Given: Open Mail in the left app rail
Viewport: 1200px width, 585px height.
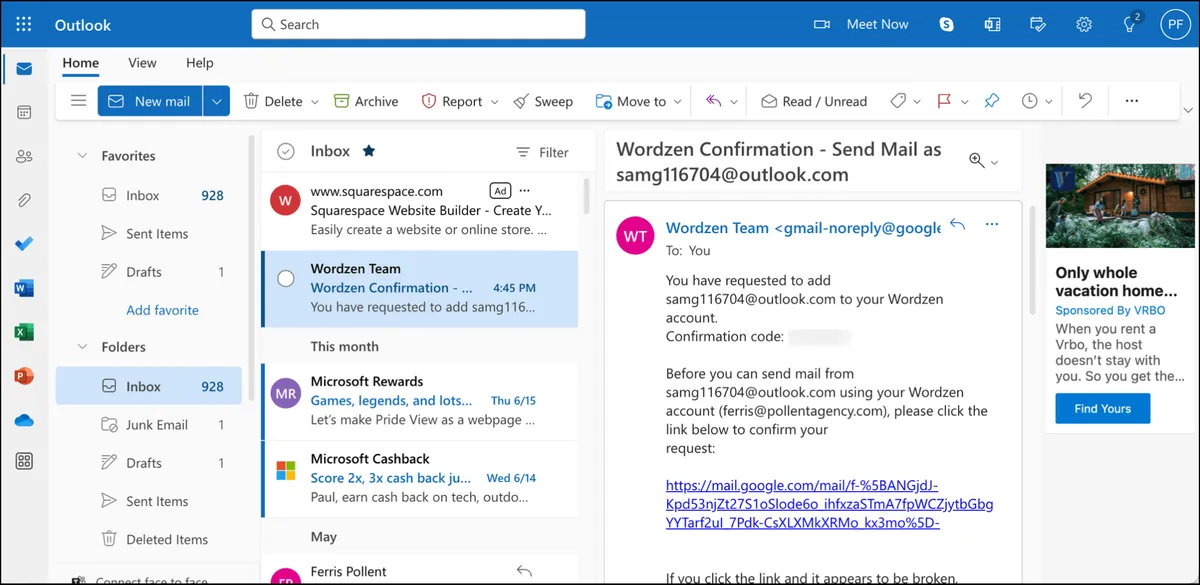Looking at the screenshot, I should tap(24, 69).
